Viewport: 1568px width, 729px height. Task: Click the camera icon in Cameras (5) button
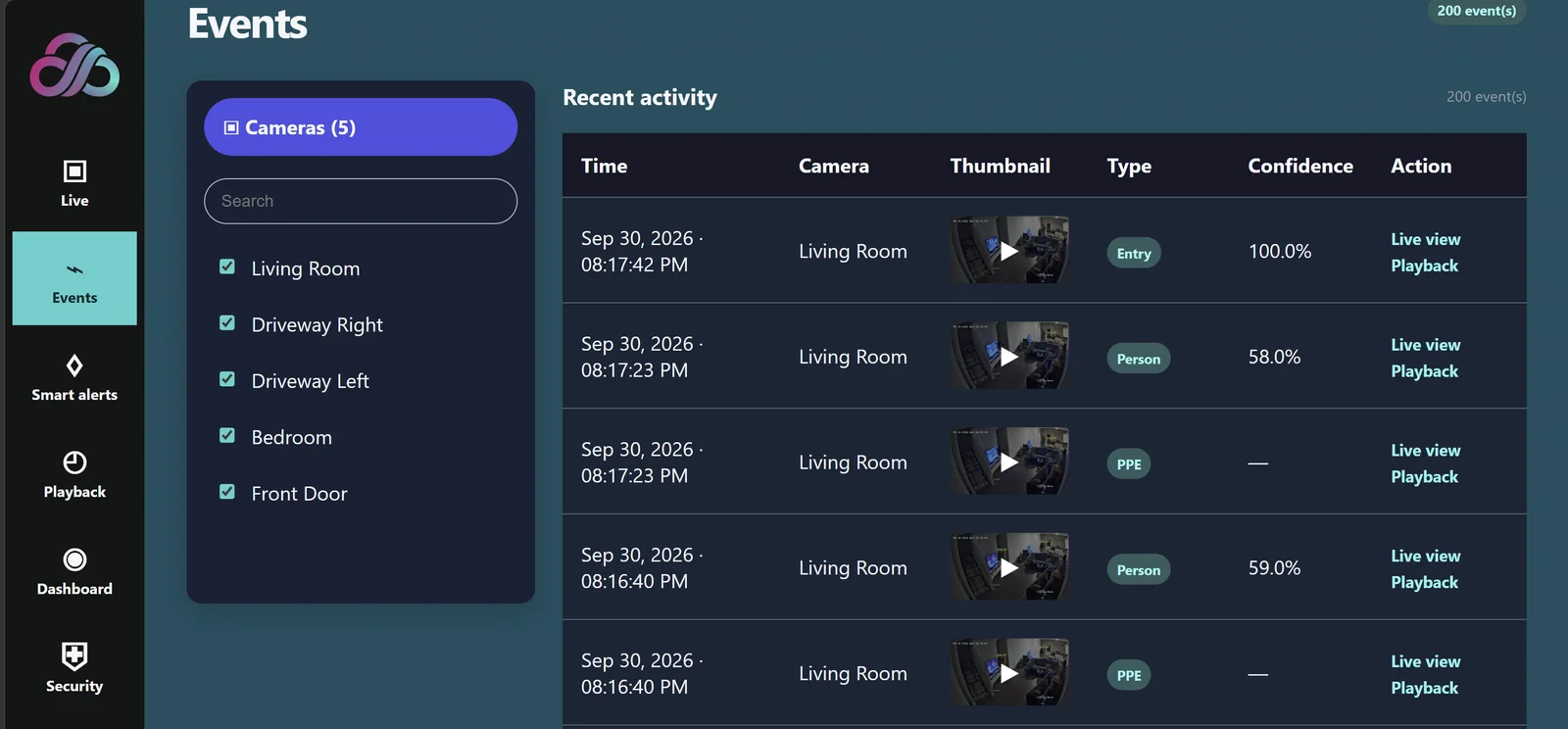(x=231, y=127)
